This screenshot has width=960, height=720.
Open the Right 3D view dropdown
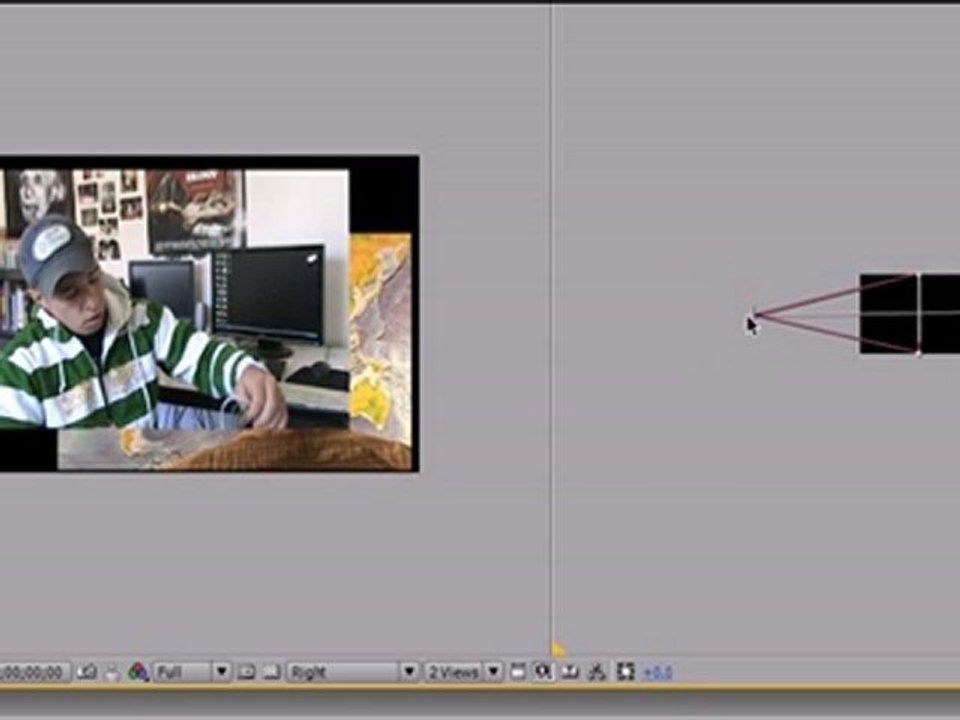pyautogui.click(x=353, y=672)
